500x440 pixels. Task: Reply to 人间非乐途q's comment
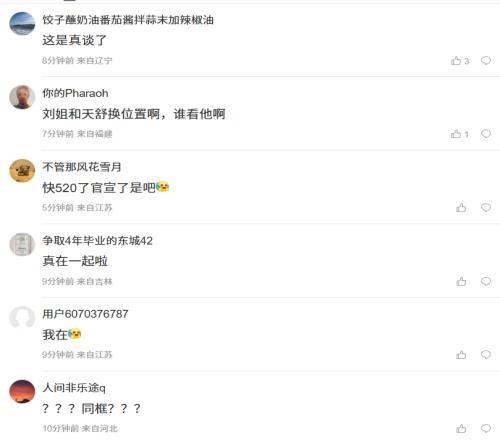(486, 428)
